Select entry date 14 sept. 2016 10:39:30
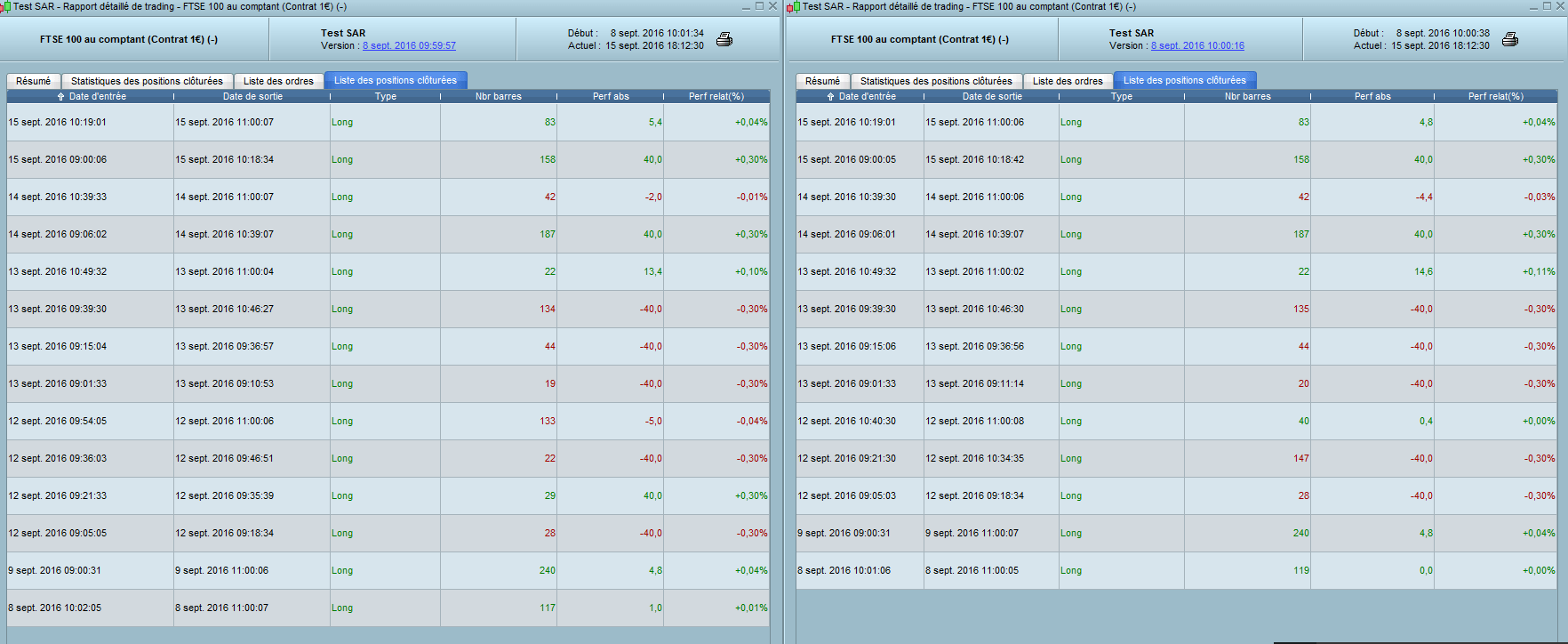The width and height of the screenshot is (1568, 644). point(847,197)
